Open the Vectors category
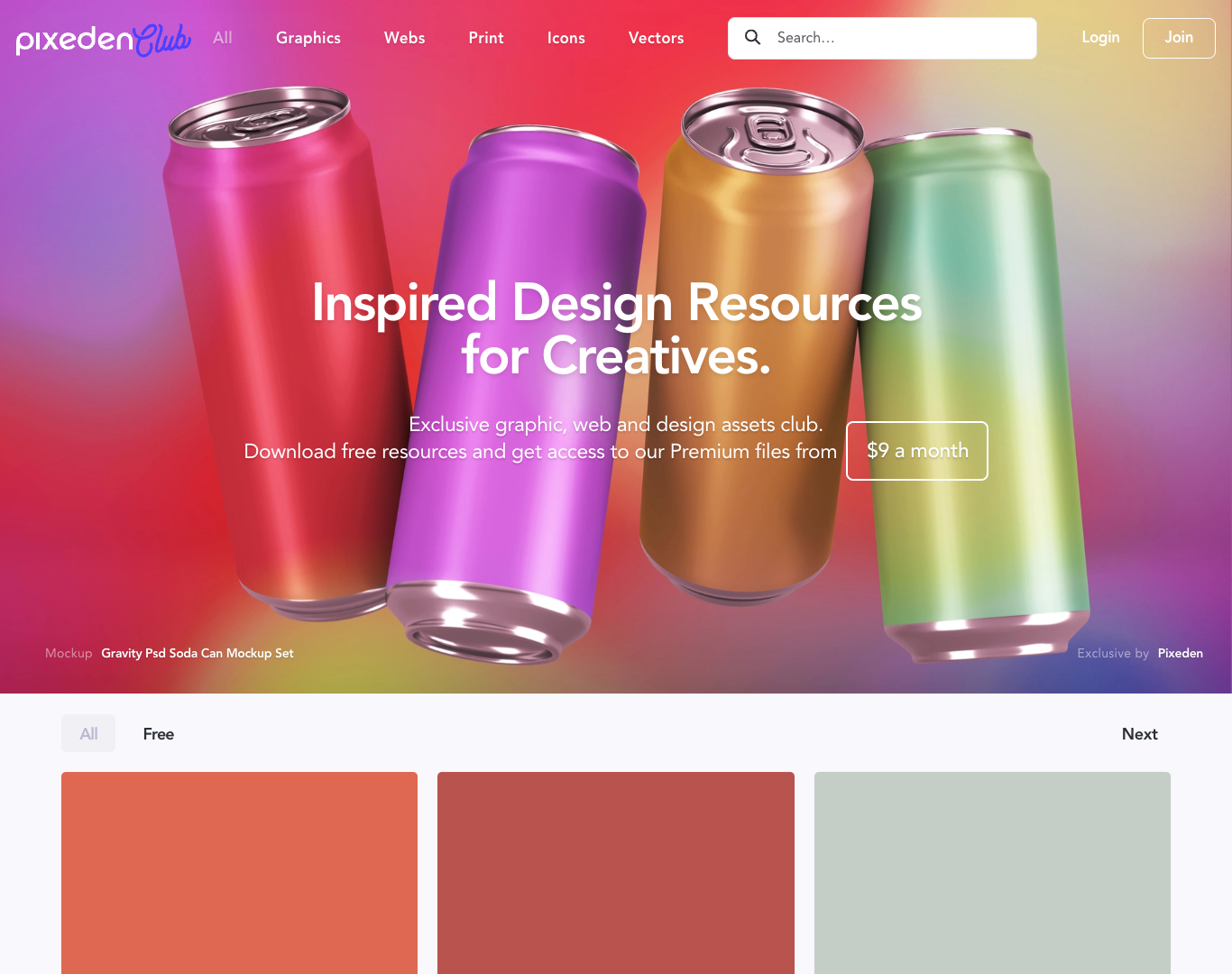 pos(656,38)
